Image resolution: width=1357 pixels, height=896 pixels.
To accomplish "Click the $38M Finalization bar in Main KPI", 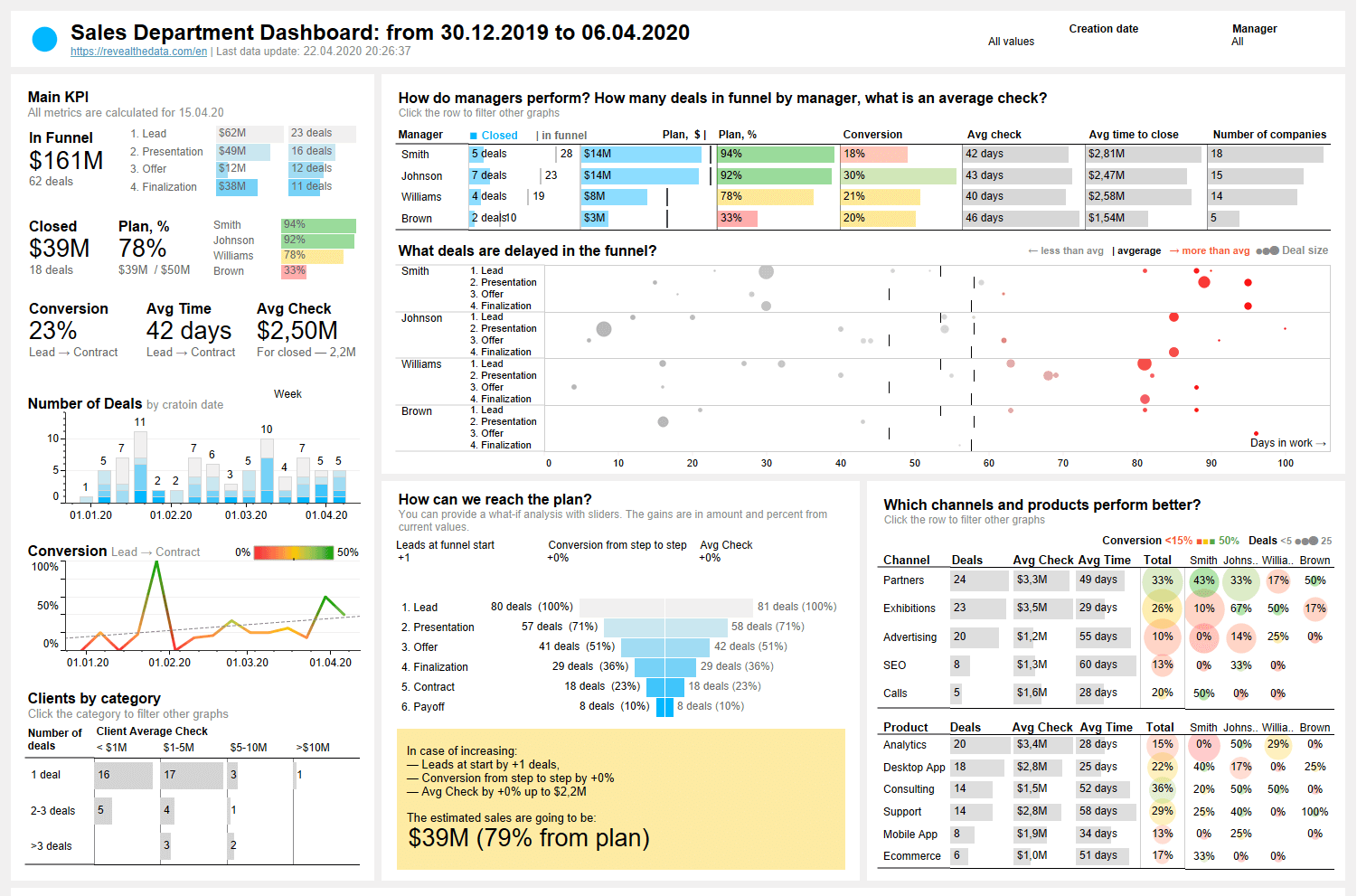I will point(237,187).
